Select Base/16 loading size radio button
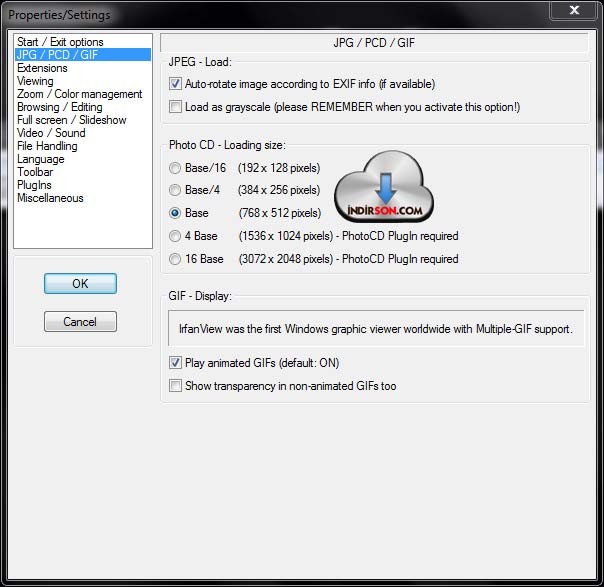The height and width of the screenshot is (587, 604). pyautogui.click(x=175, y=168)
